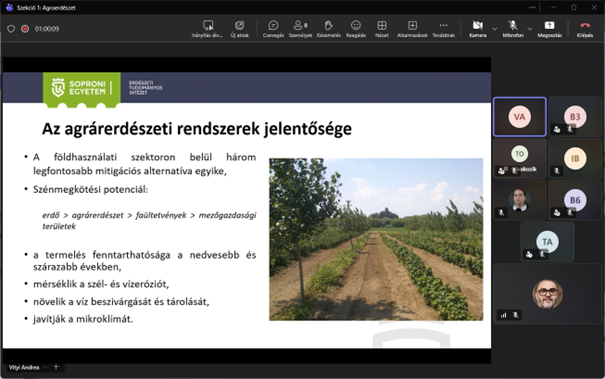605x379 pixels.
Task: Click the bullet 'Szénmegkötési potenciál:'
Action: 90,190
